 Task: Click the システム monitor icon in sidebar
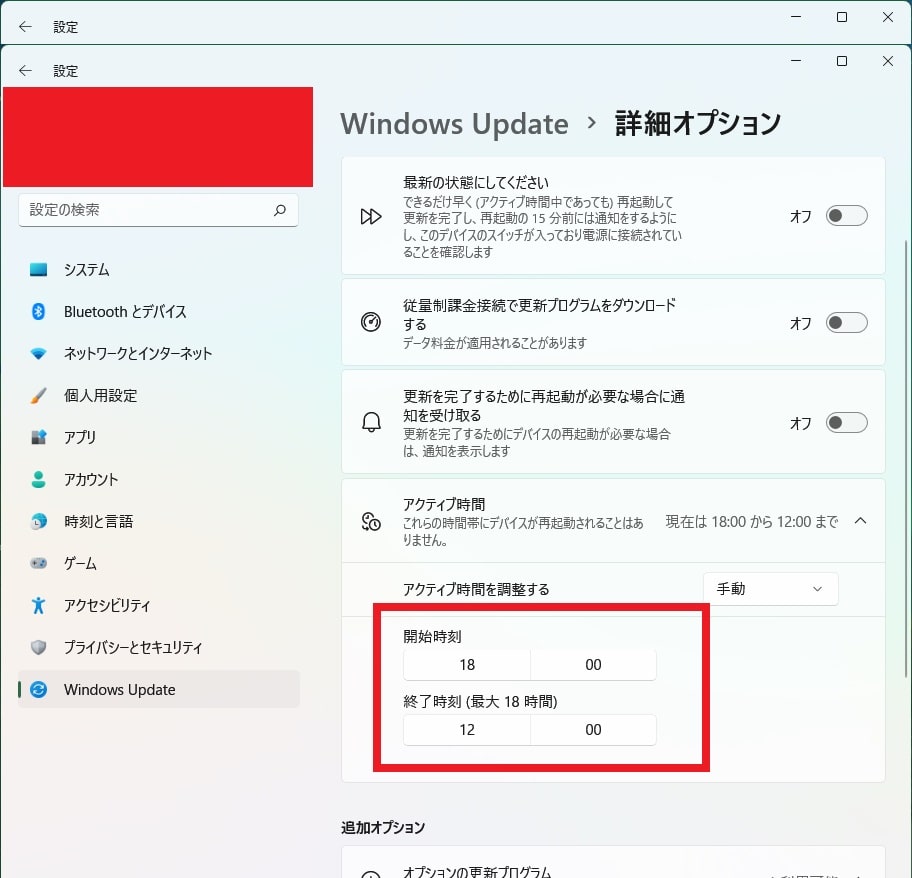pos(38,270)
